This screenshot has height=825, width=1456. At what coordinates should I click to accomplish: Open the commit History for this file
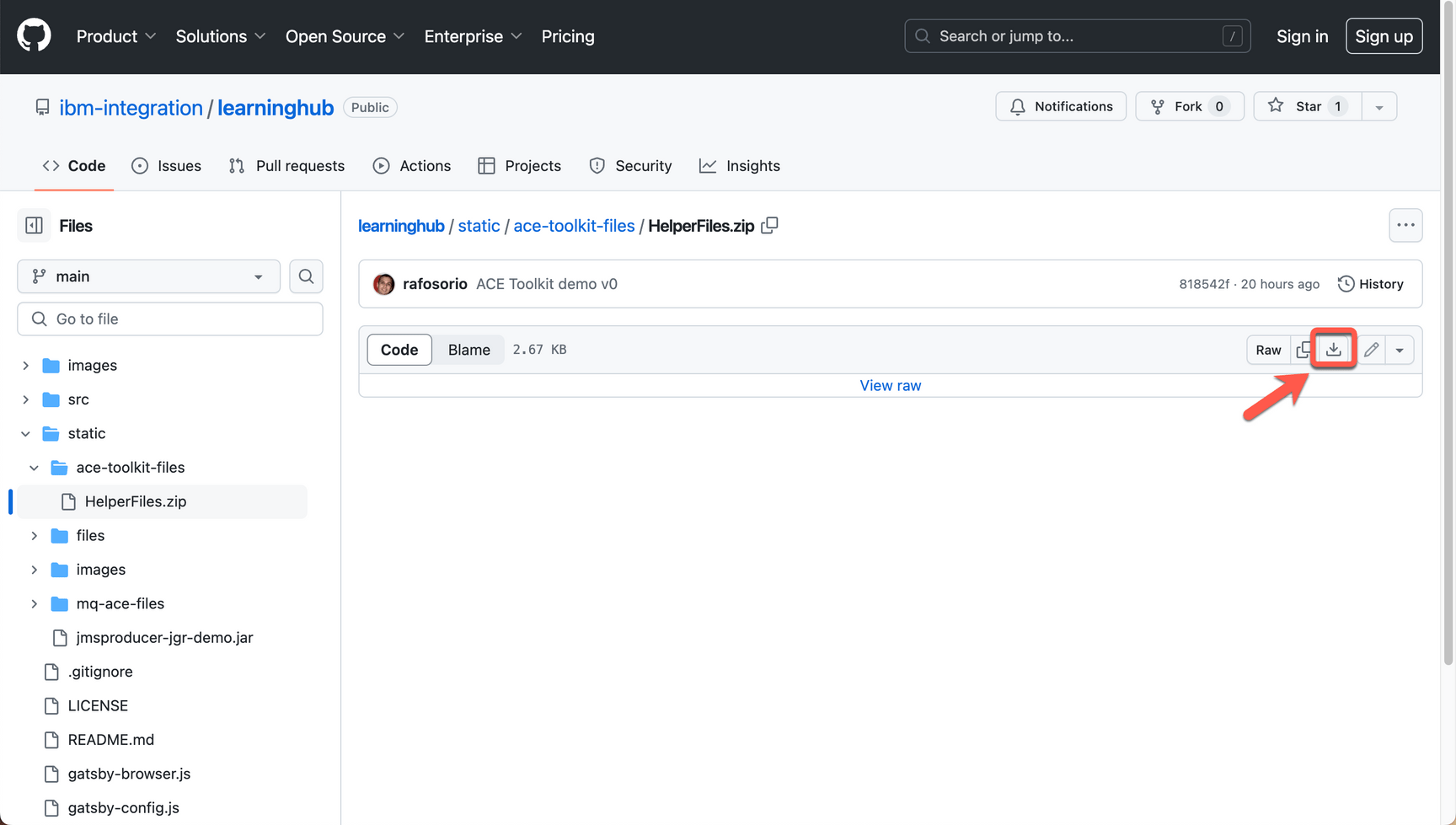click(1370, 284)
